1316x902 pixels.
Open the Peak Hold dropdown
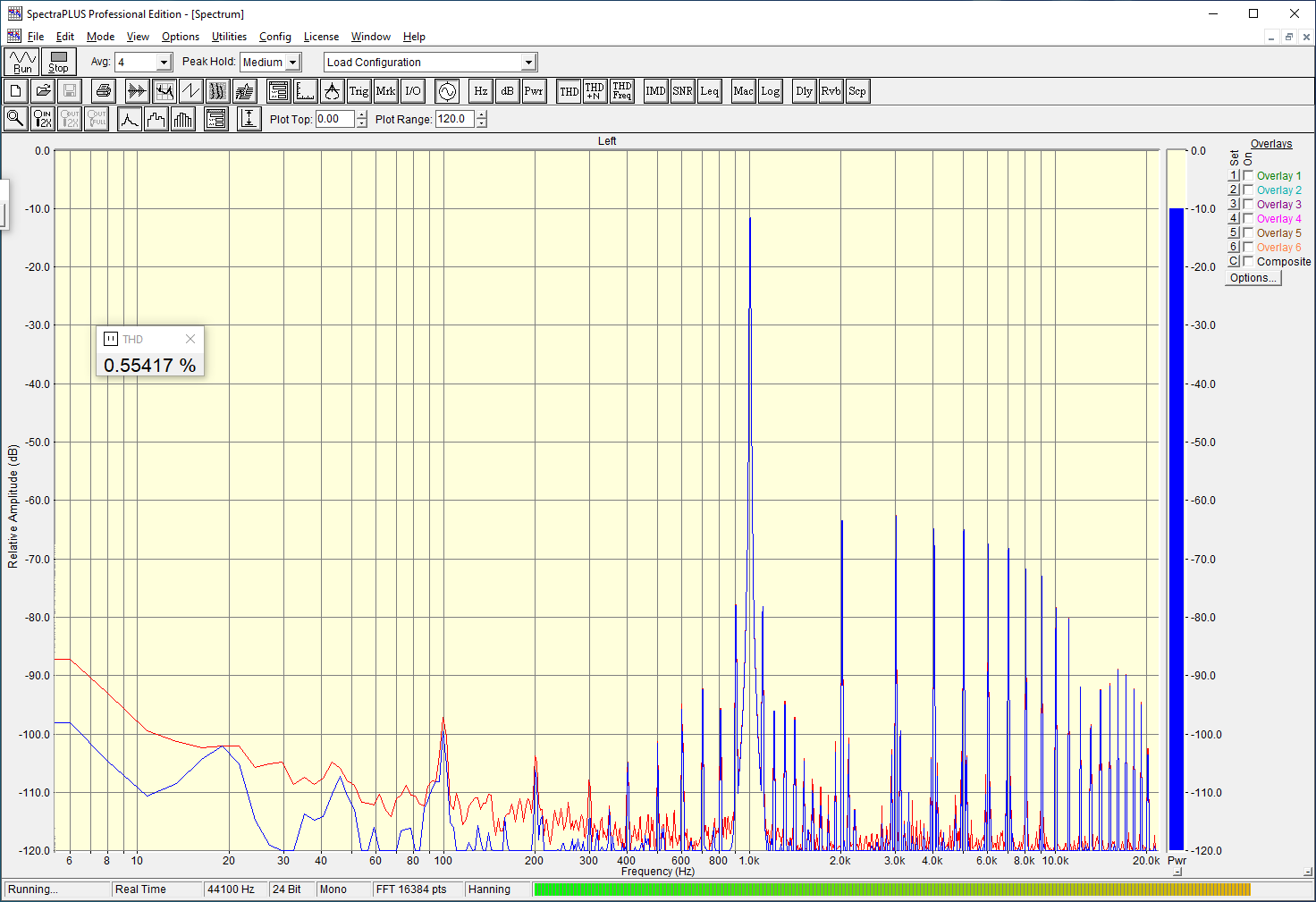tap(292, 62)
